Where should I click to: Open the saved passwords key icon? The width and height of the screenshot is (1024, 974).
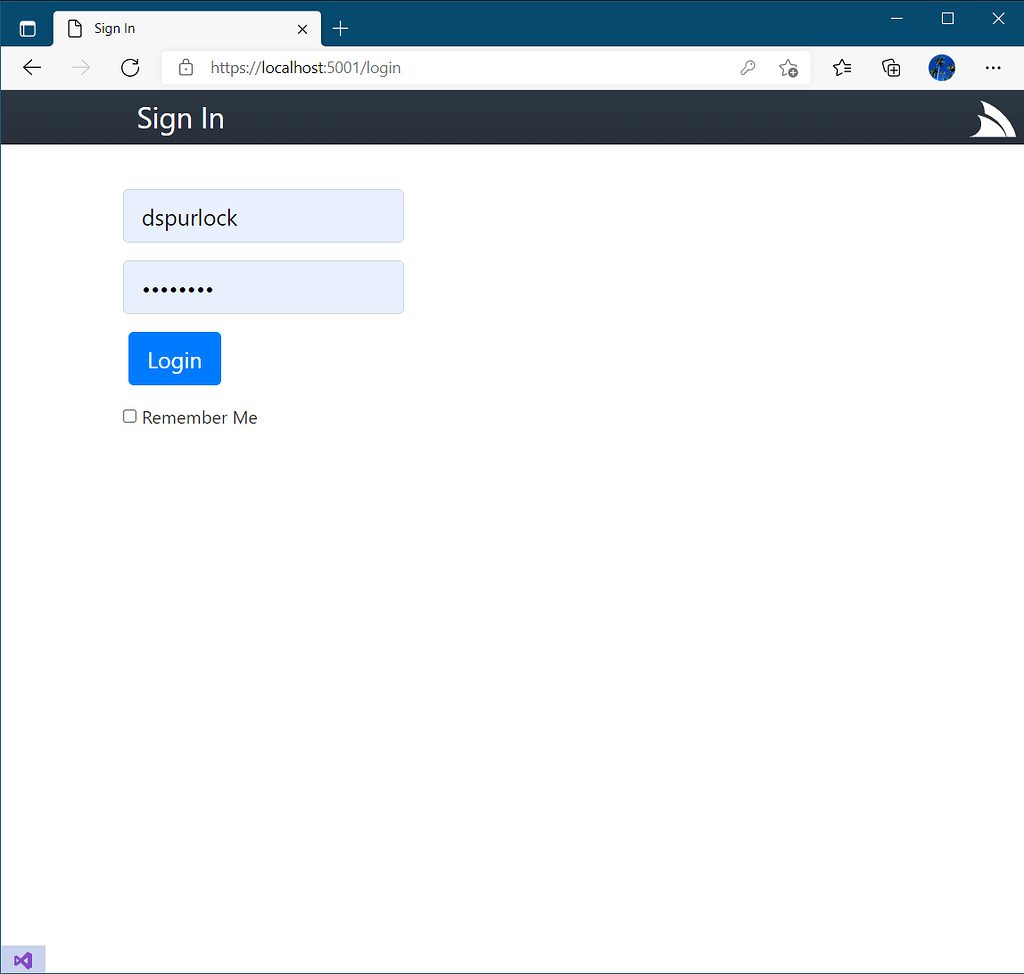pos(748,67)
